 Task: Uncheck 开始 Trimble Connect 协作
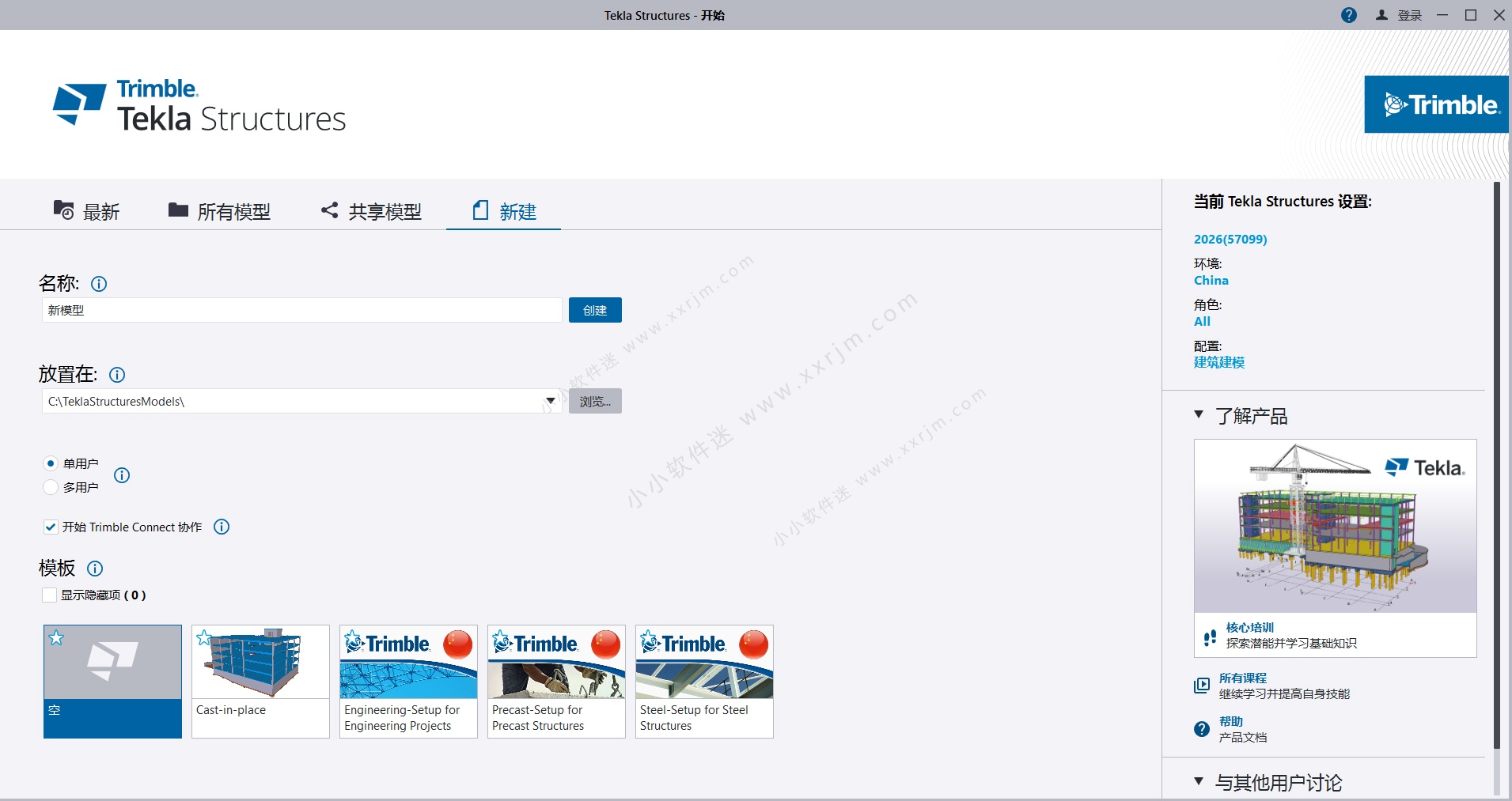[51, 527]
